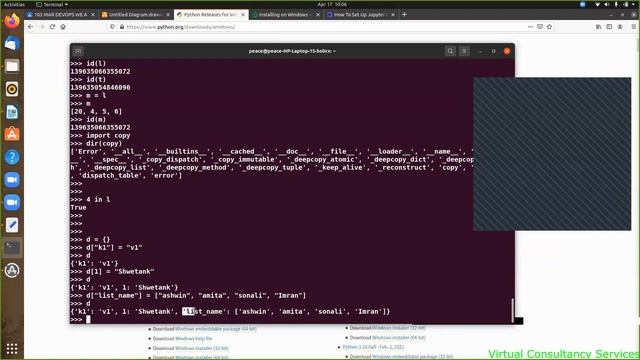Screen dimensions: 640x360
Task: Open bottom-left Windows installer (32-bit) link
Action: coord(202,348)
